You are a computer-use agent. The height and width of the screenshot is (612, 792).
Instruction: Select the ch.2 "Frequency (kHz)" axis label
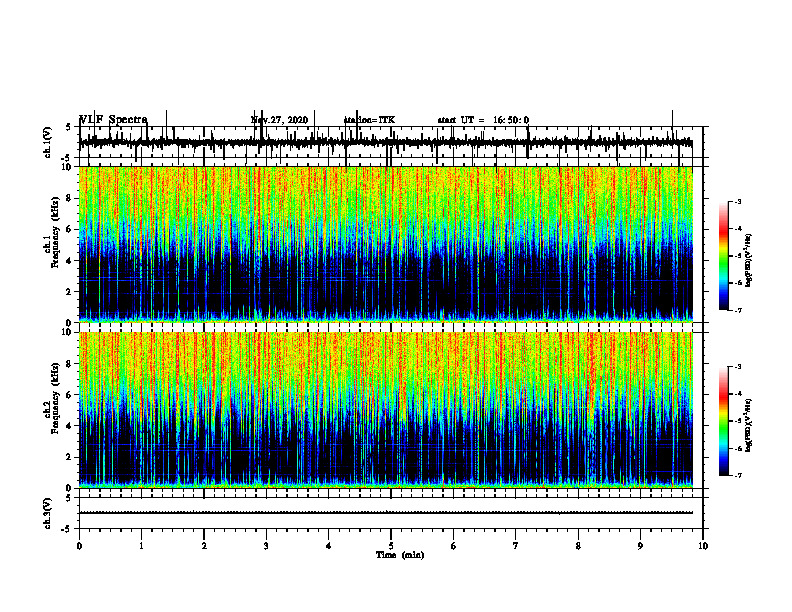[54, 398]
